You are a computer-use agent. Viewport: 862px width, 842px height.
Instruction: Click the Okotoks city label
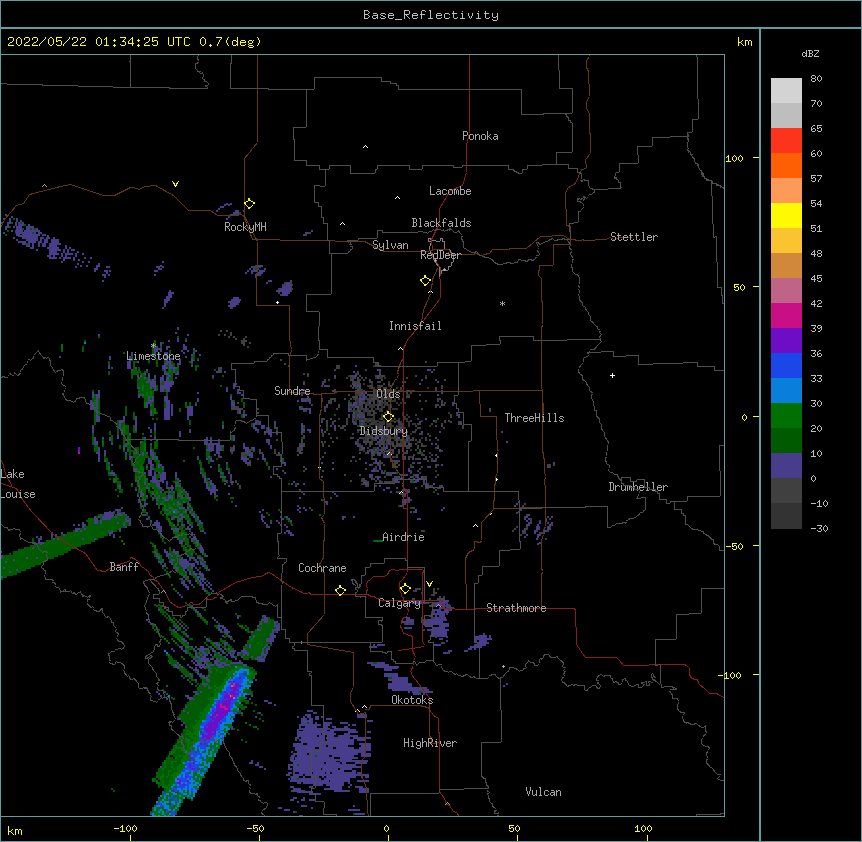tap(412, 700)
